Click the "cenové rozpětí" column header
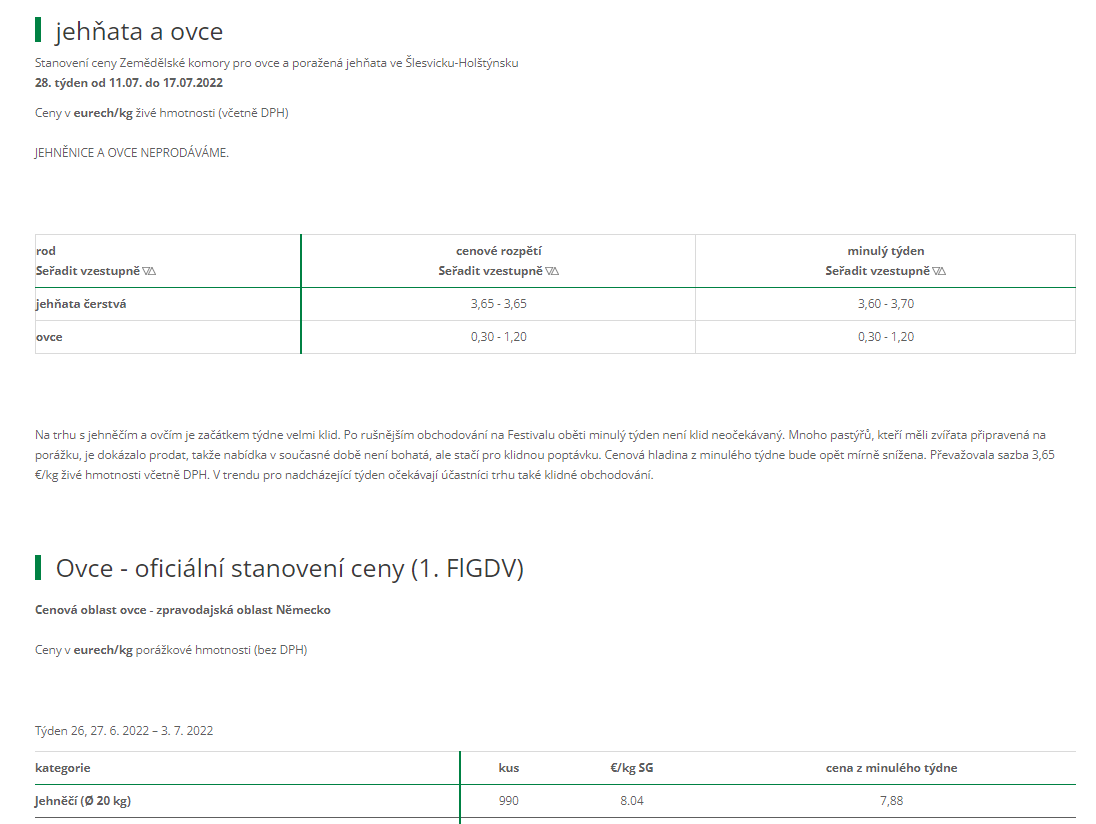The width and height of the screenshot is (1096, 824). click(x=498, y=251)
